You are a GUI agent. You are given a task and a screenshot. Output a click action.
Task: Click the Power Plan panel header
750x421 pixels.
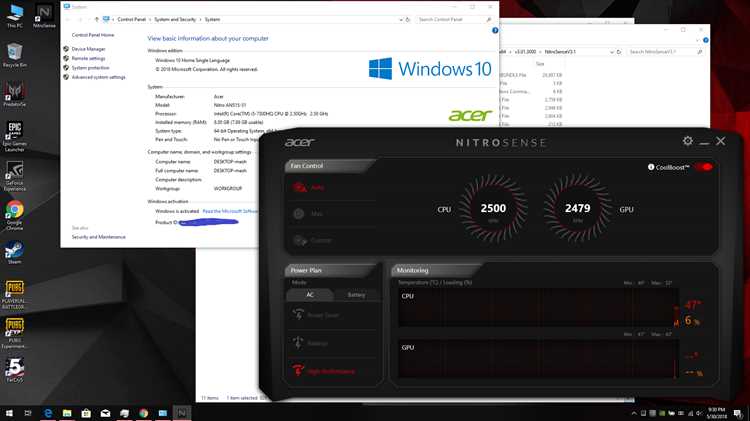(330, 270)
